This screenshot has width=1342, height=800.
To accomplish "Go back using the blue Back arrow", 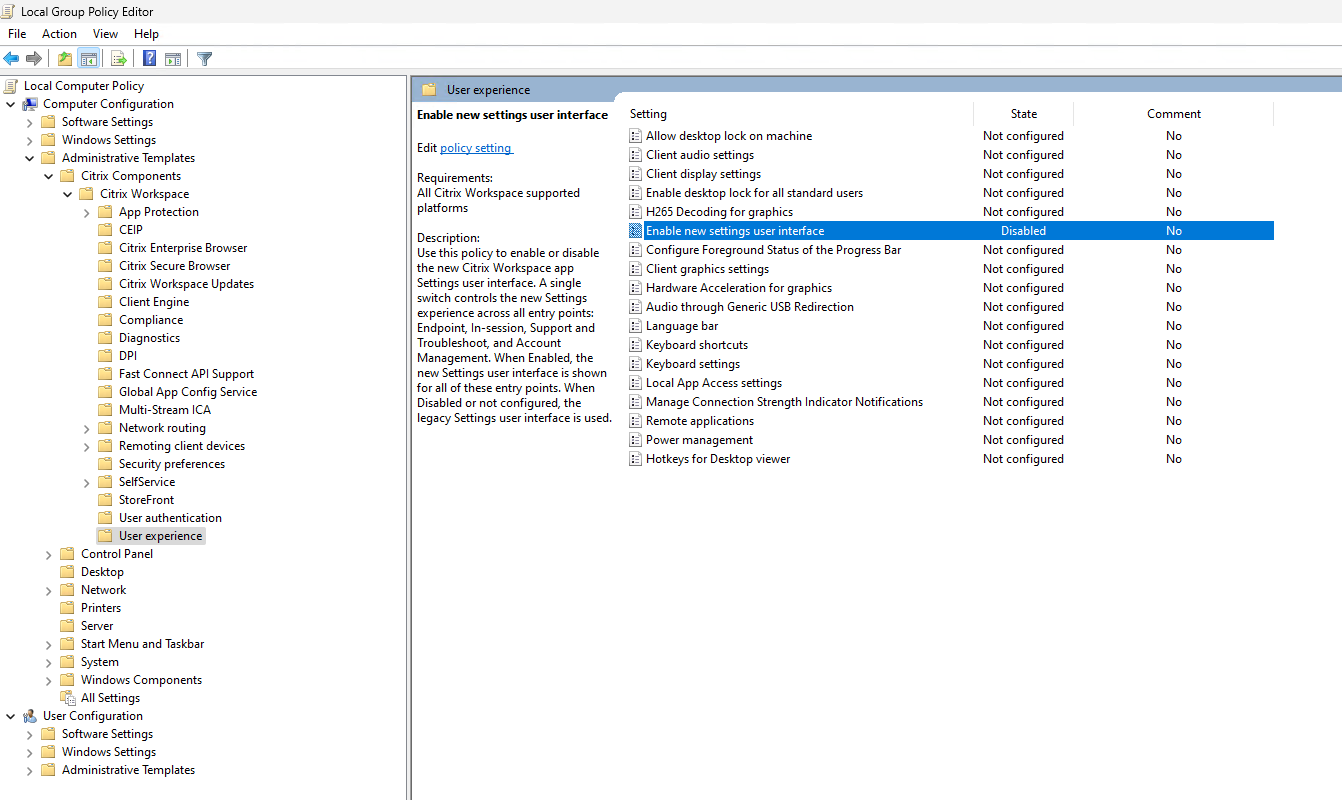I will [12, 58].
